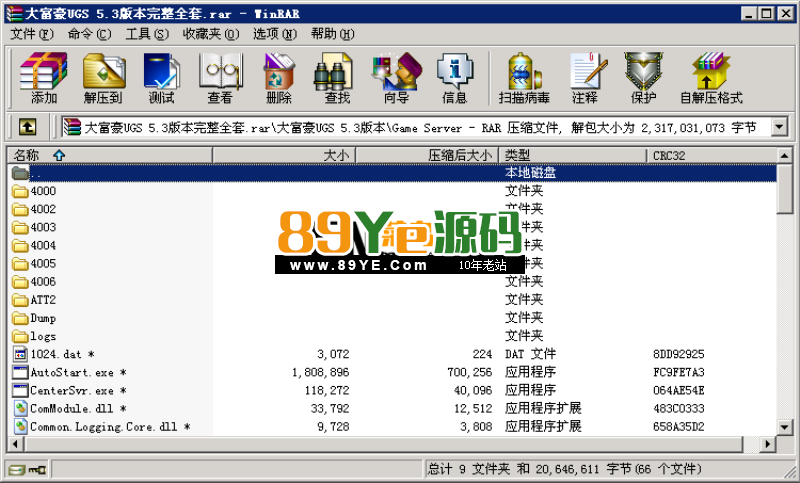Go up one folder level button
This screenshot has height=483, width=800.
click(x=28, y=126)
